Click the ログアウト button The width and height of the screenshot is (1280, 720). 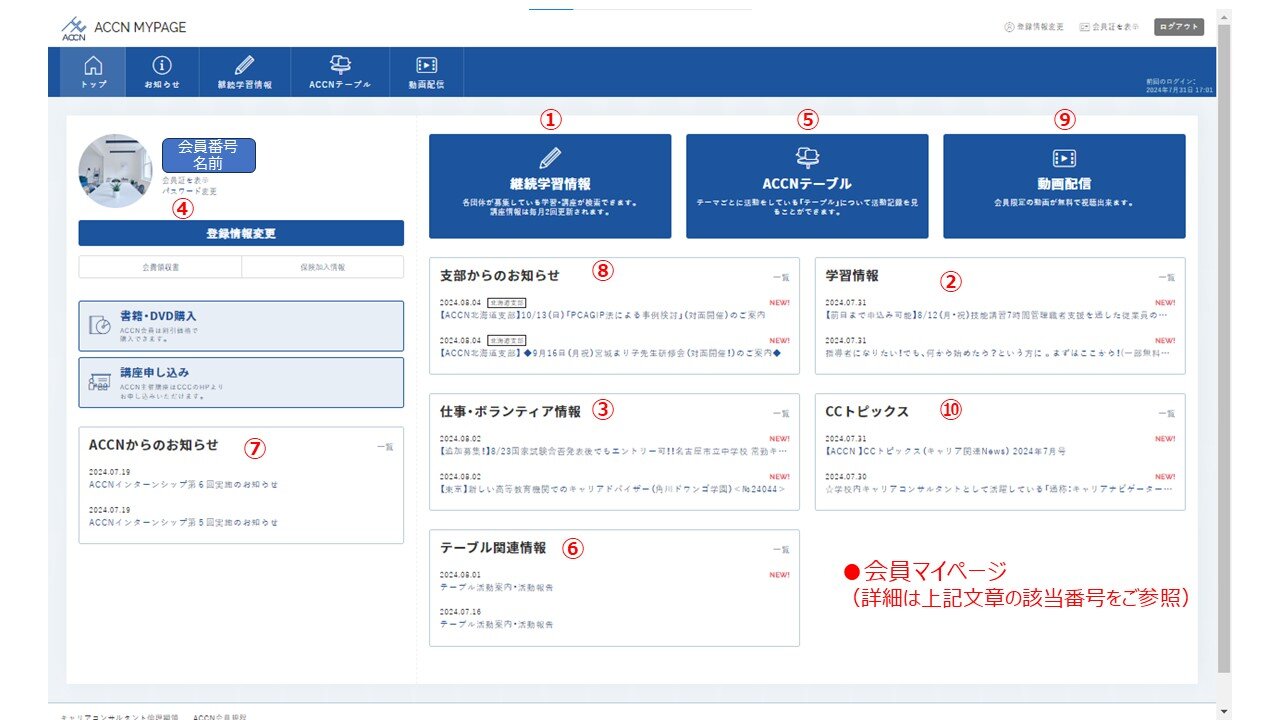[x=1179, y=27]
